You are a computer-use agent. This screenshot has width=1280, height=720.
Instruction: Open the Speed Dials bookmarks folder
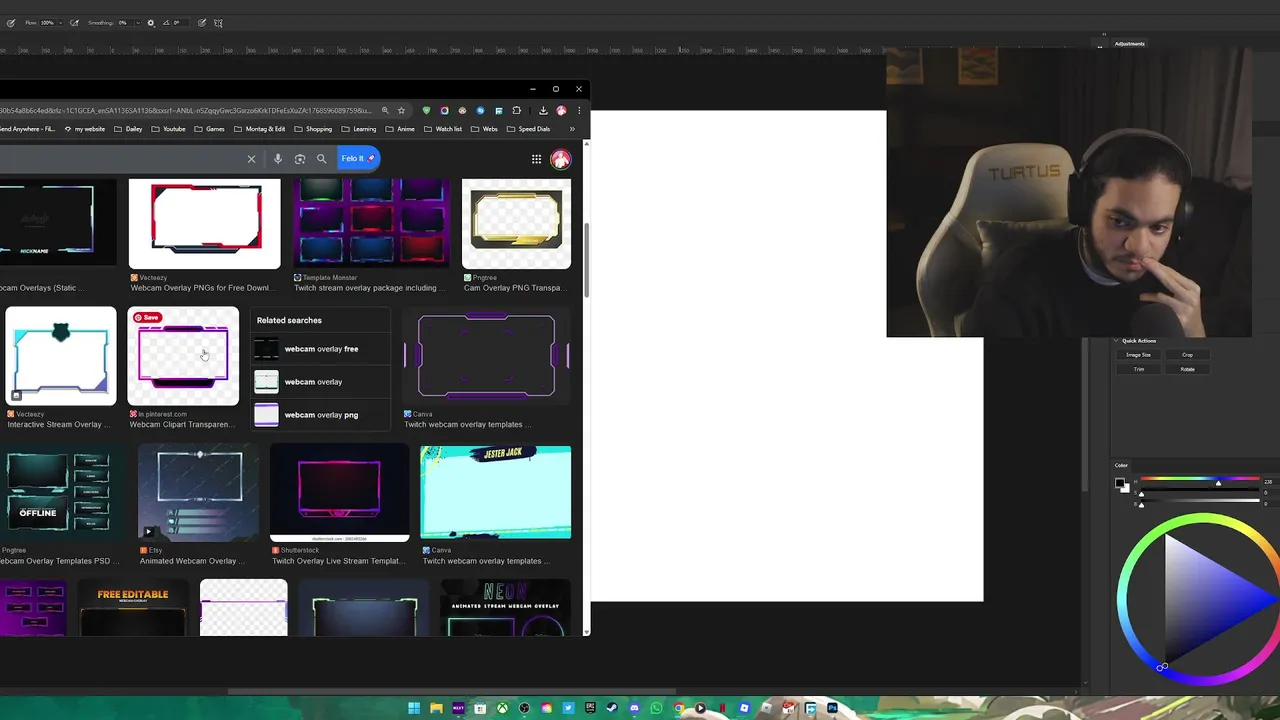coord(528,129)
